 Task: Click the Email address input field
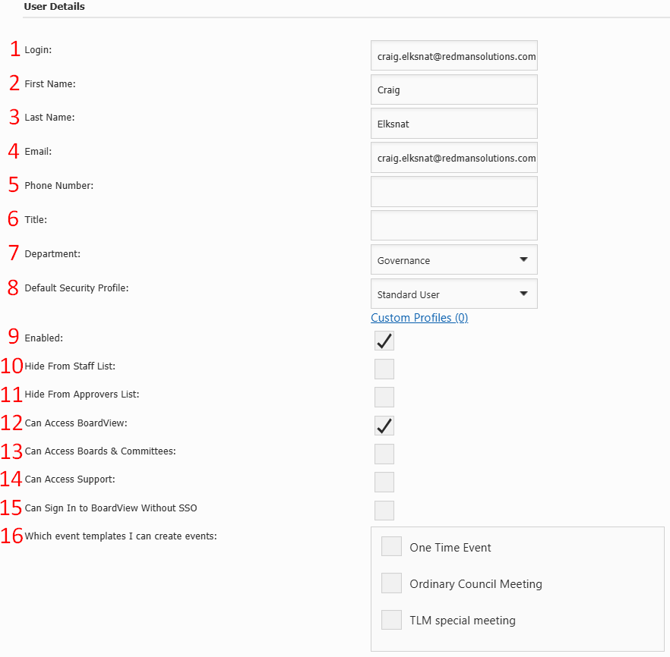coord(453,158)
